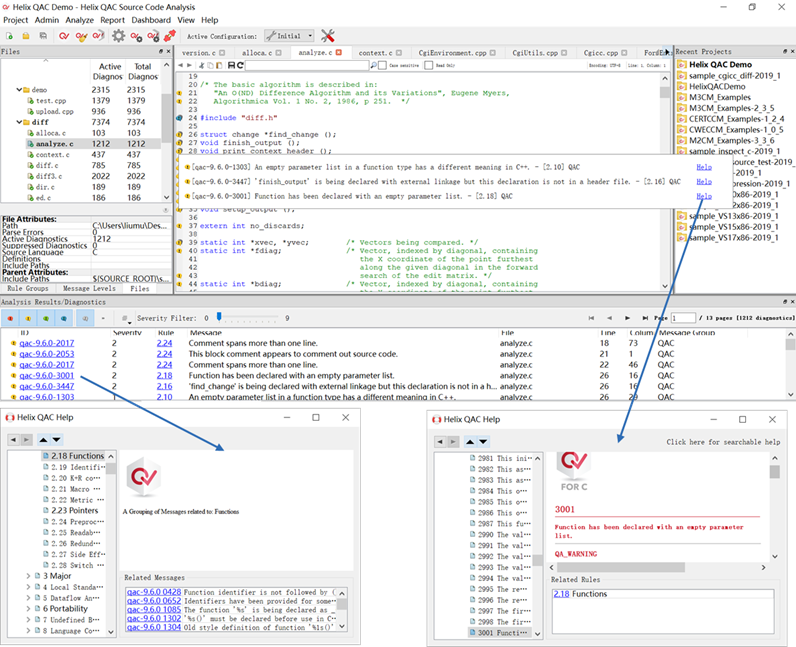Open the Active Configuration Initial dropdown
This screenshot has height=647, width=796.
pos(289,36)
